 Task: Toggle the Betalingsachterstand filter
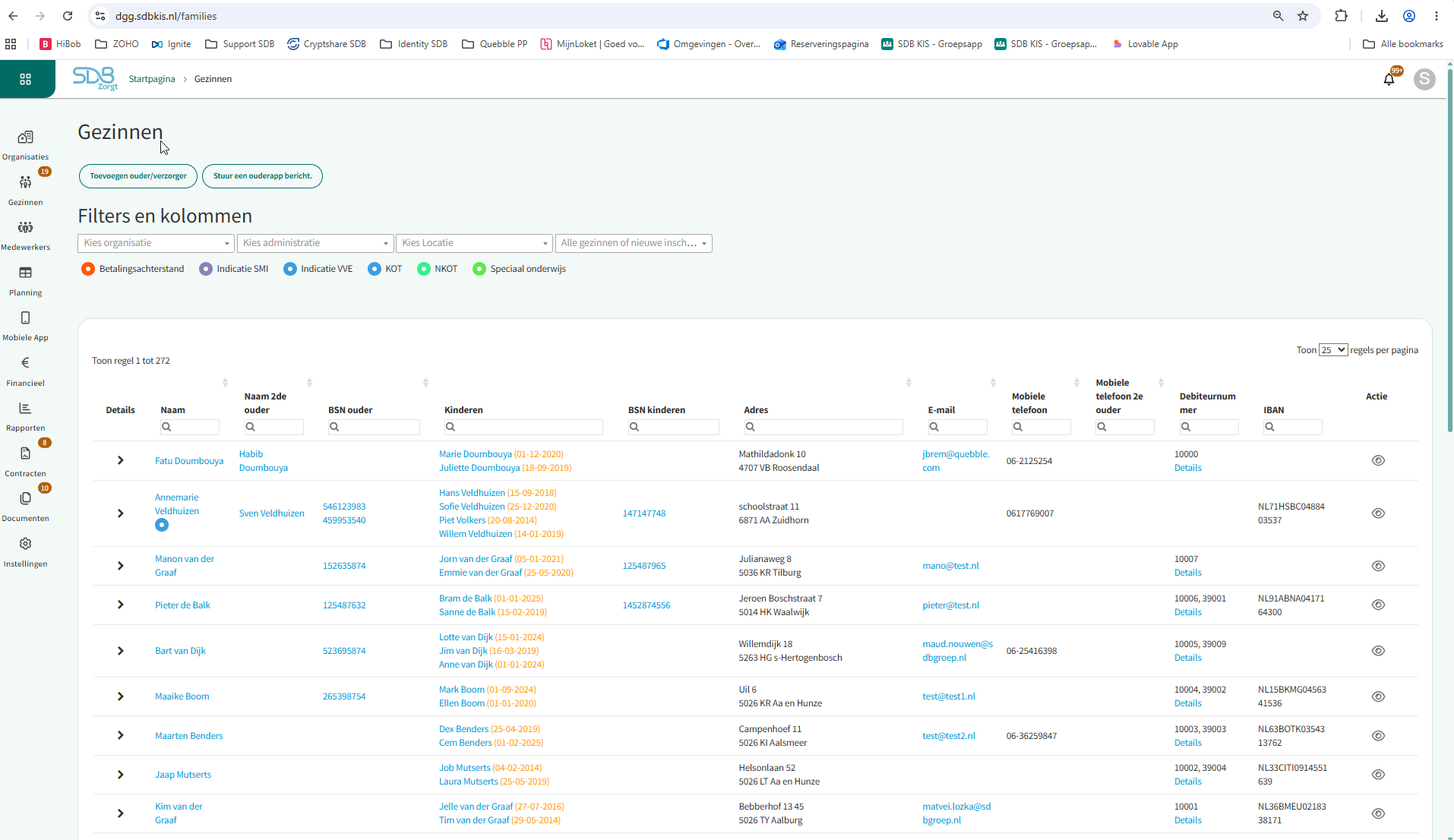[x=88, y=269]
